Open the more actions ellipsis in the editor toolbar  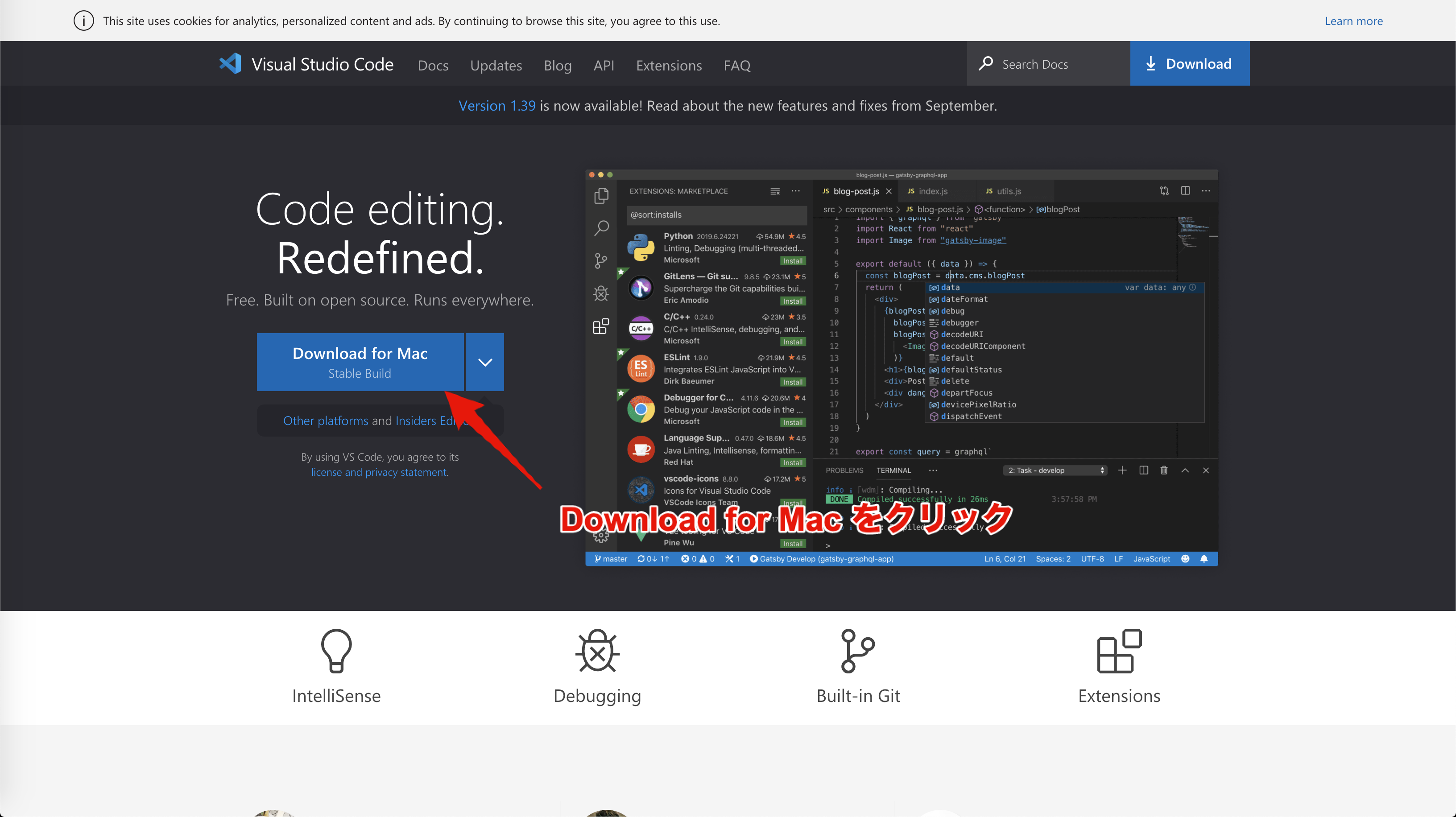pyautogui.click(x=1206, y=191)
